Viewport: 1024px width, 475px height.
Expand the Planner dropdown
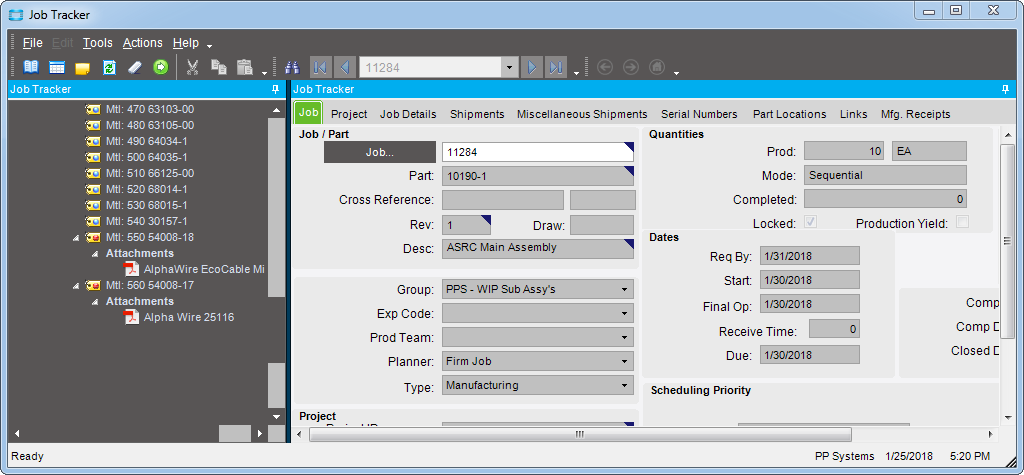point(625,361)
